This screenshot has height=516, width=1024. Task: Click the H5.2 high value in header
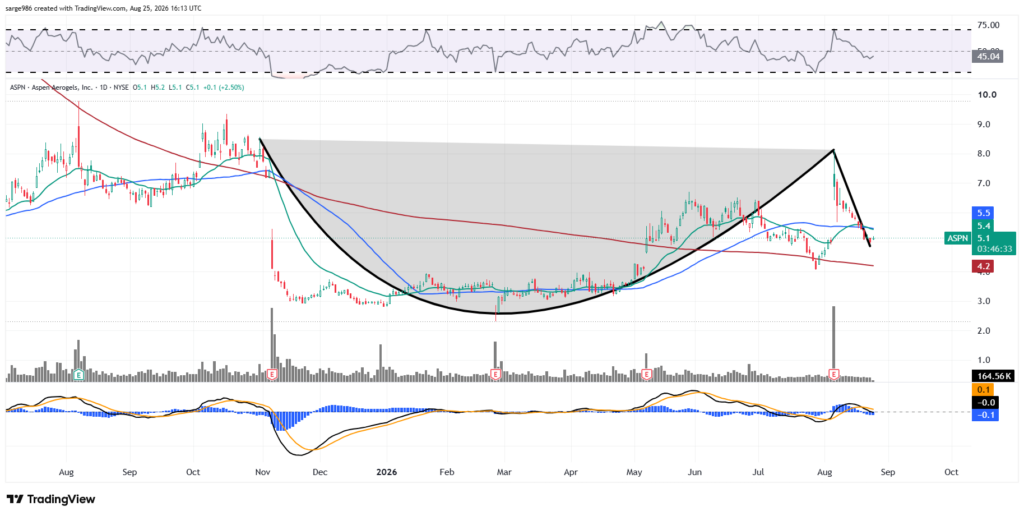pyautogui.click(x=157, y=87)
